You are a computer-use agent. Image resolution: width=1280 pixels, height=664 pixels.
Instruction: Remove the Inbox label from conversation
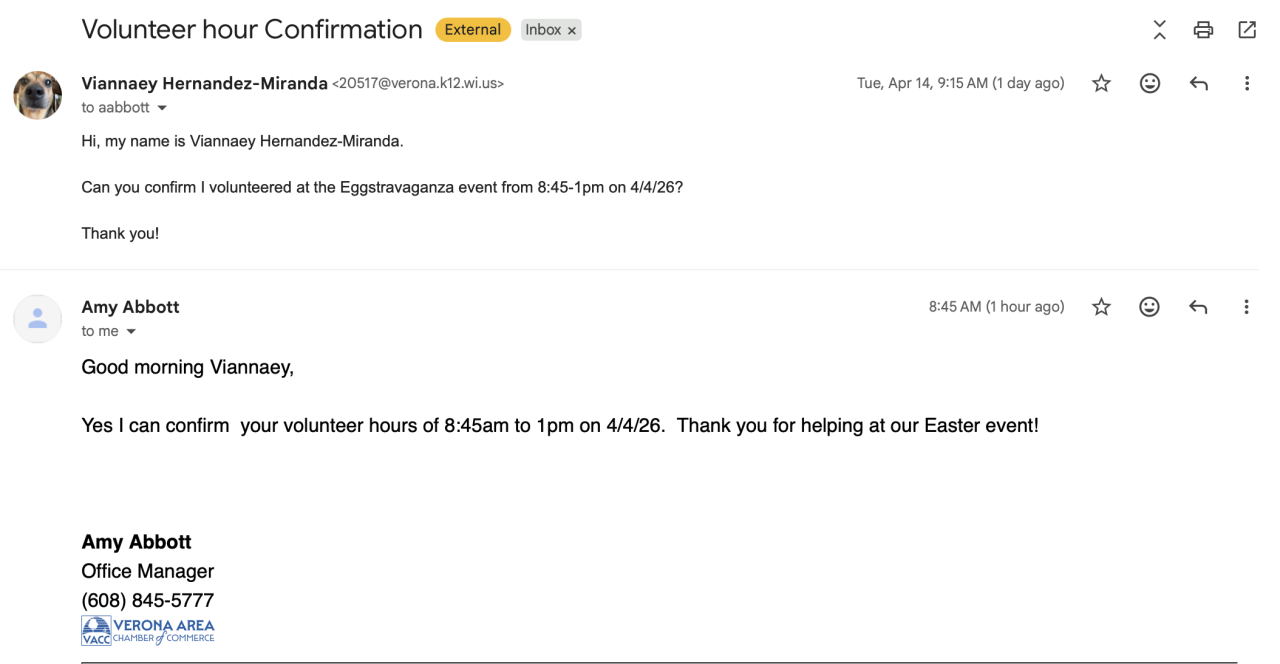[572, 31]
